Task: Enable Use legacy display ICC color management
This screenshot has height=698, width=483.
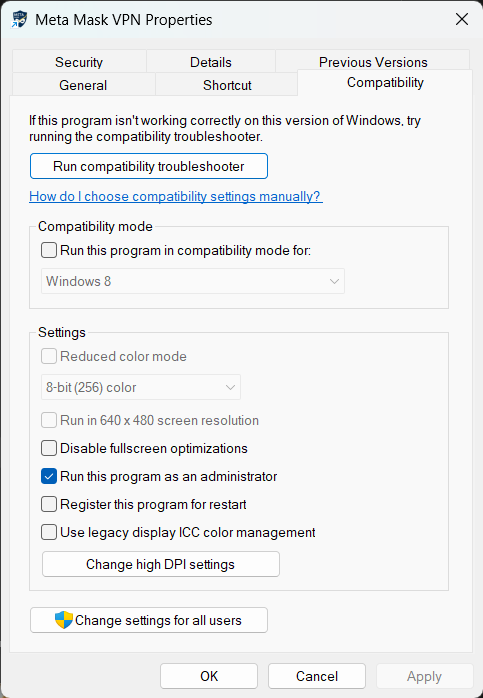Action: click(49, 532)
